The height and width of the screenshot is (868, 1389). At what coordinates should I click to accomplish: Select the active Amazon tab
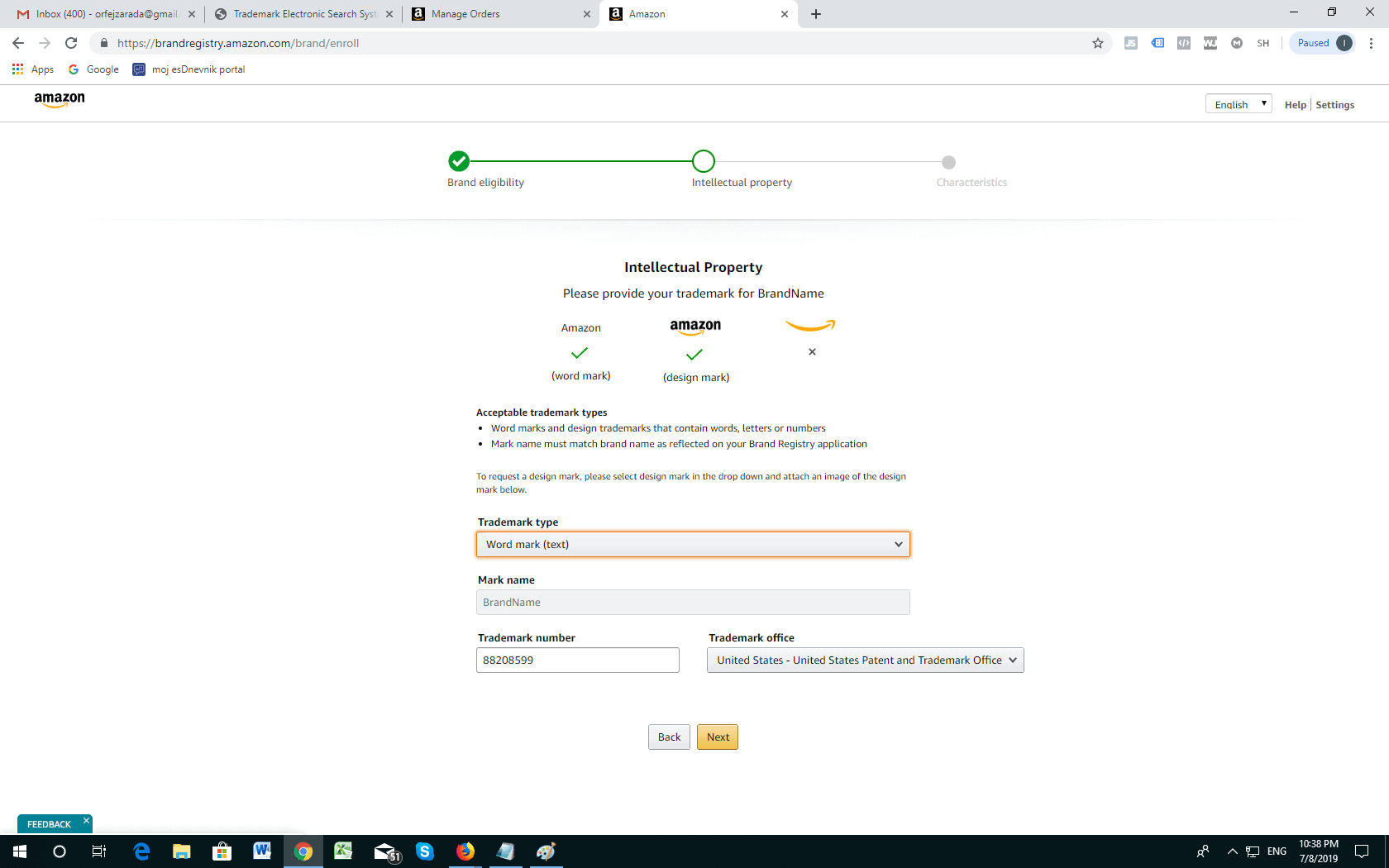[699, 14]
